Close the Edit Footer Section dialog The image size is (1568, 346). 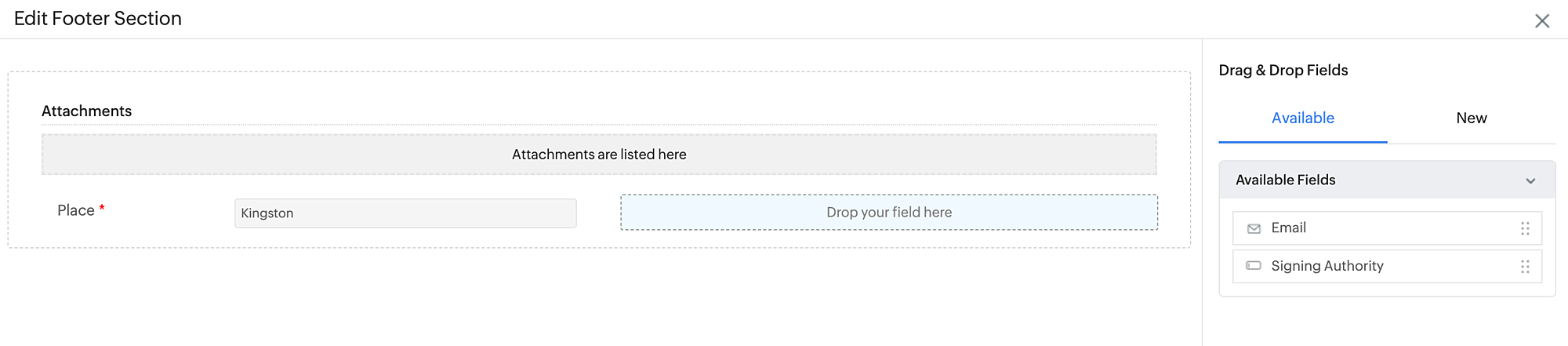tap(1541, 21)
